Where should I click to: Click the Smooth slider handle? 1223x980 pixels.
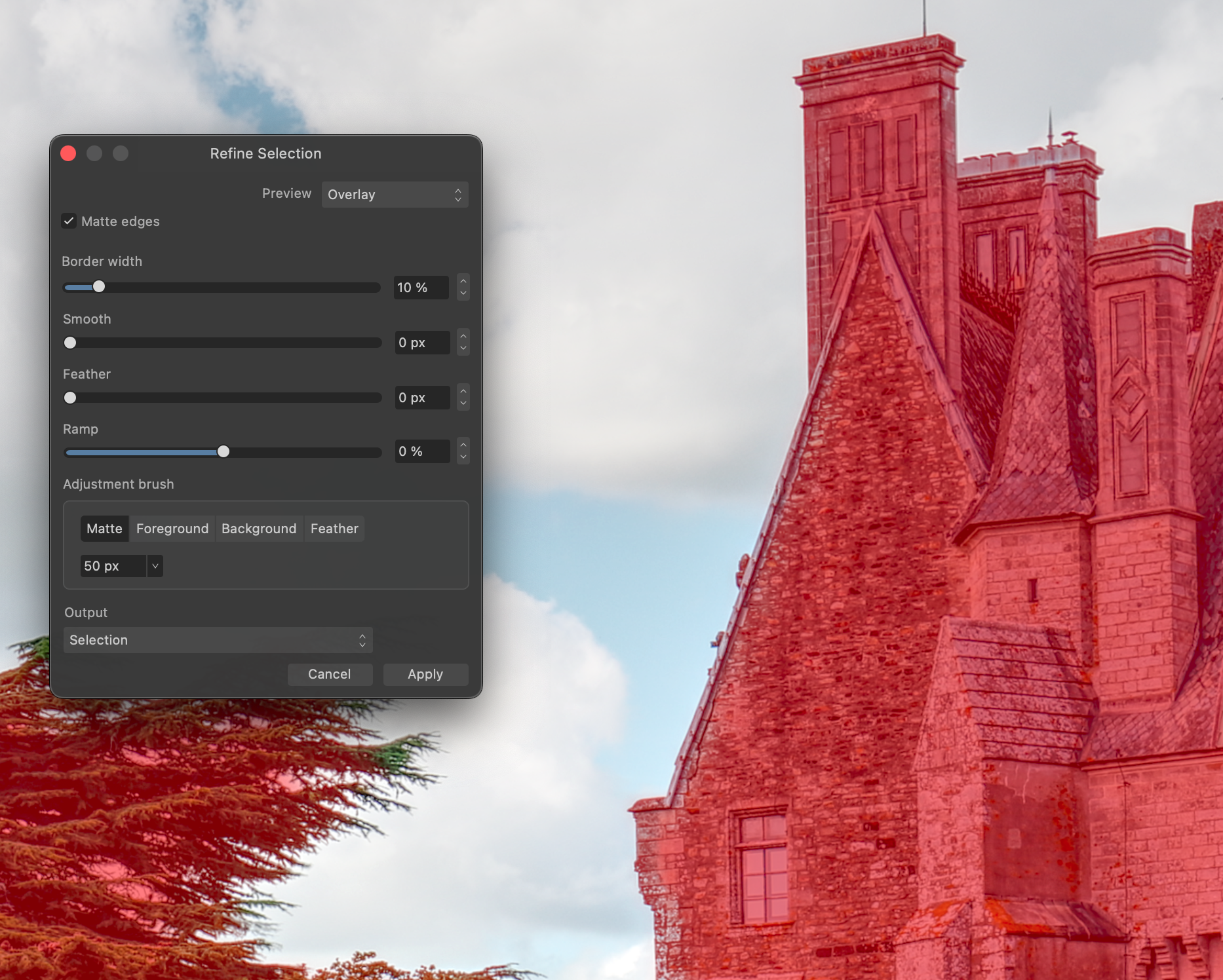[70, 343]
